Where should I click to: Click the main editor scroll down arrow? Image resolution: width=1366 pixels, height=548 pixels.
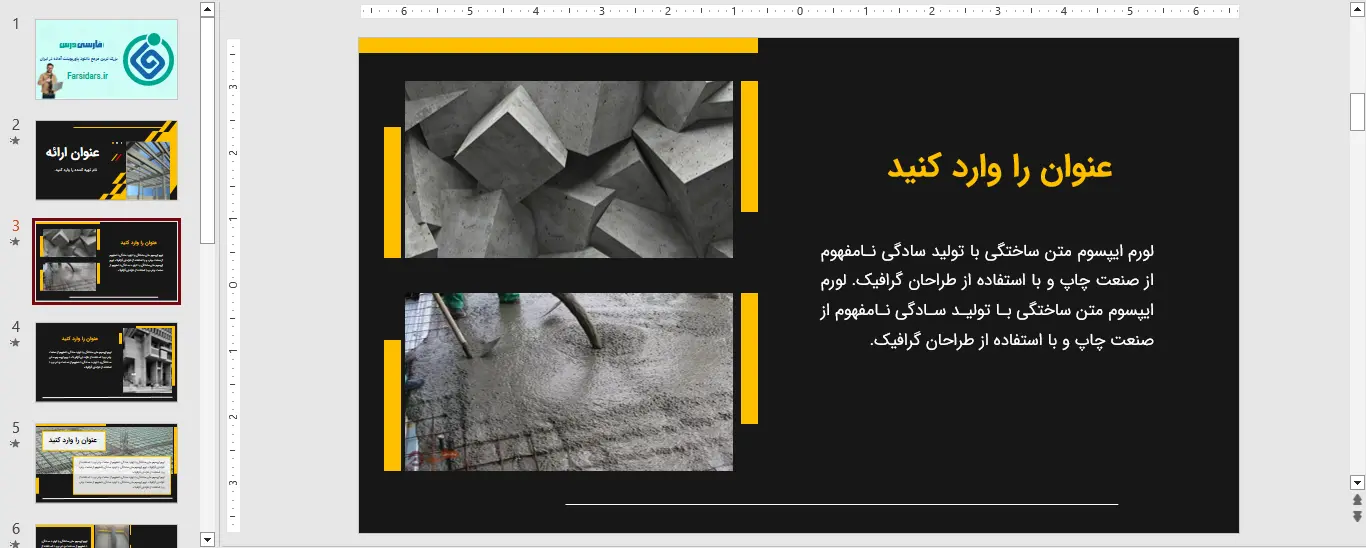coord(1357,481)
